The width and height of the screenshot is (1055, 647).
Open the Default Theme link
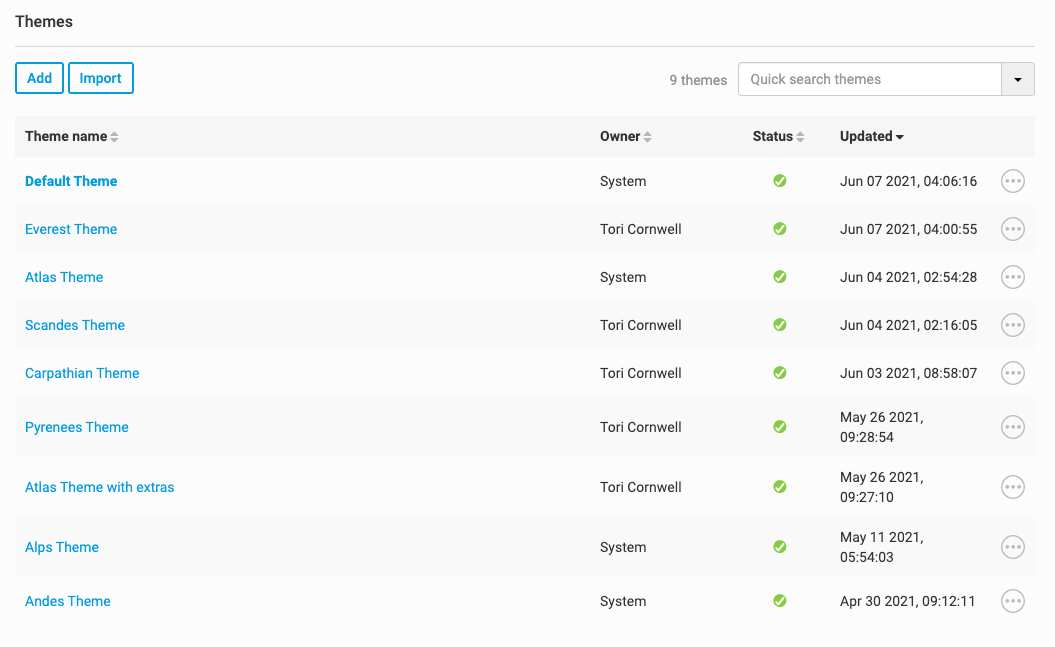(x=71, y=181)
